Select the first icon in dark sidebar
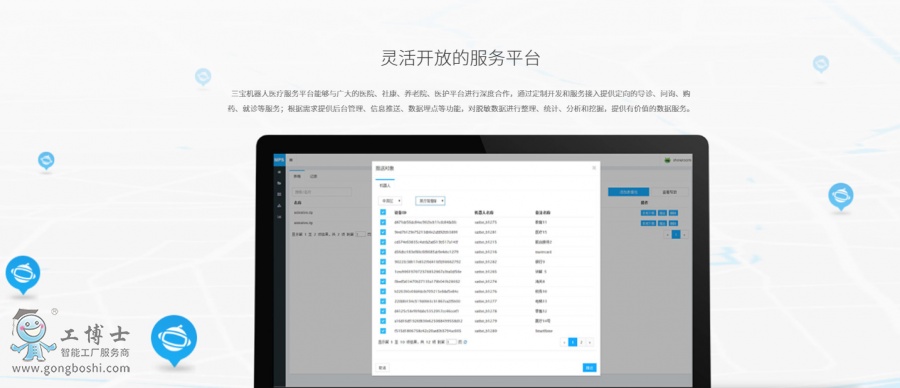The width and height of the screenshot is (900, 388). coord(279,172)
